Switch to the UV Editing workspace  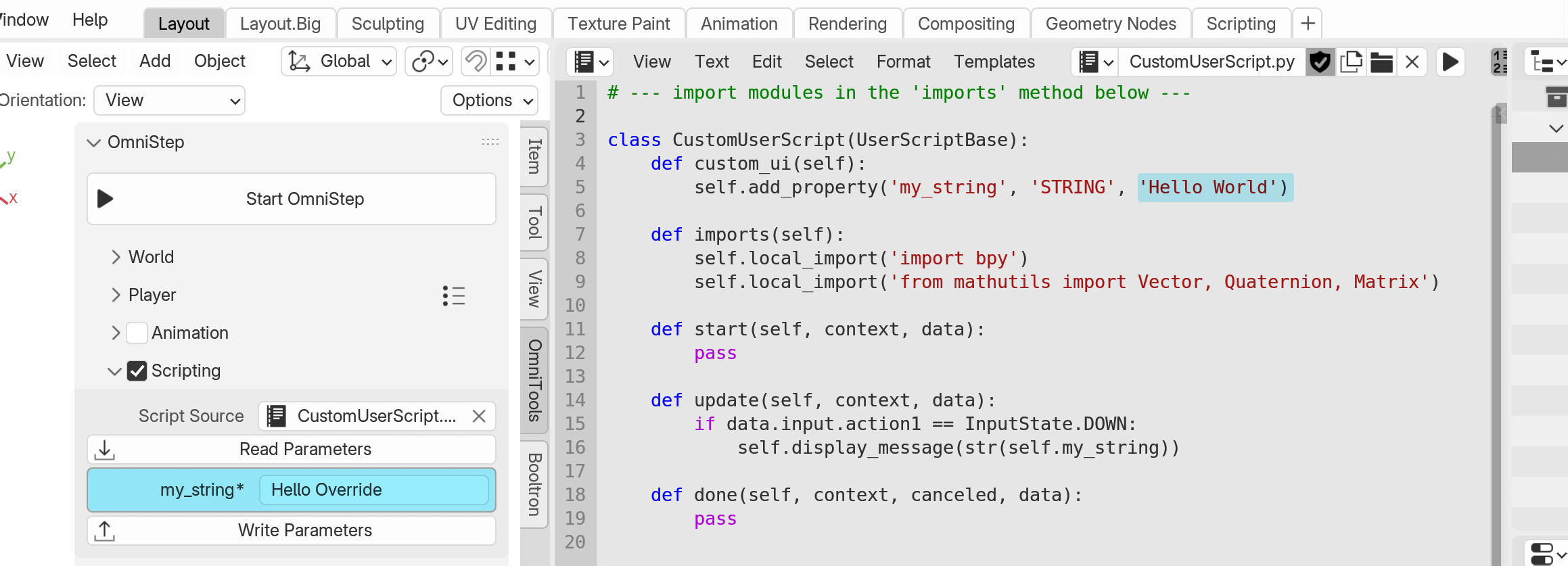point(496,24)
